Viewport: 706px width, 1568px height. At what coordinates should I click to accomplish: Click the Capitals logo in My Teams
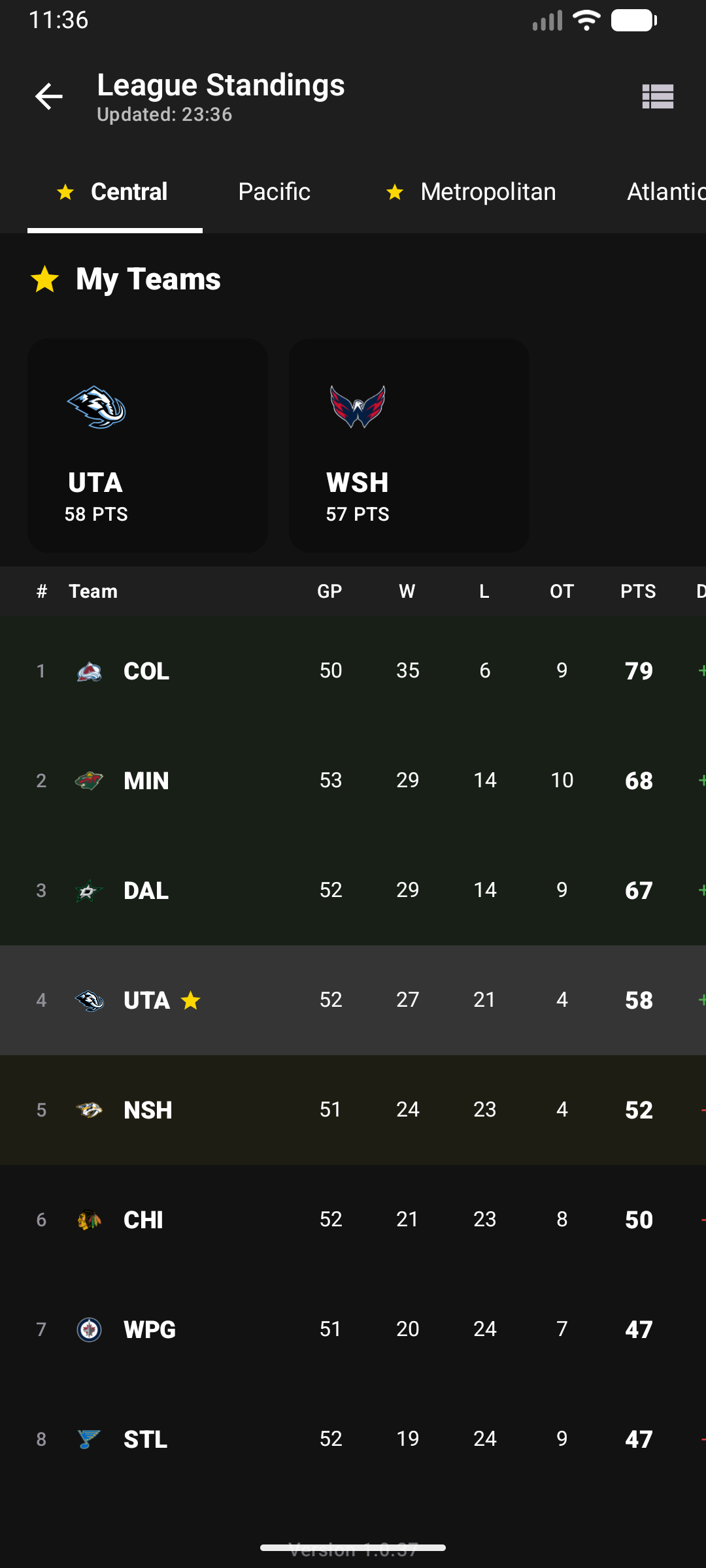[x=356, y=406]
